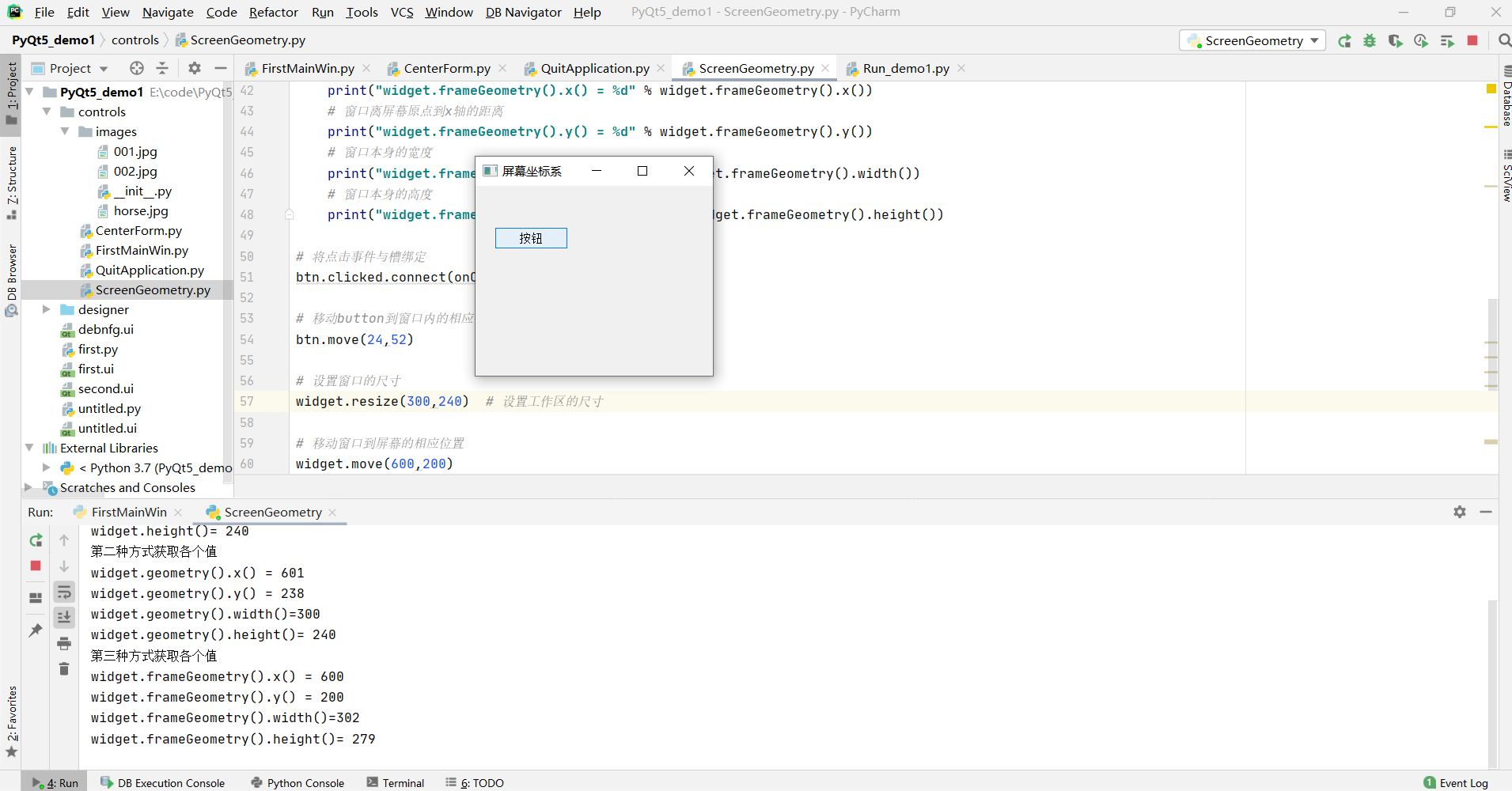
Task: Open Project panel settings gear
Action: tap(195, 68)
